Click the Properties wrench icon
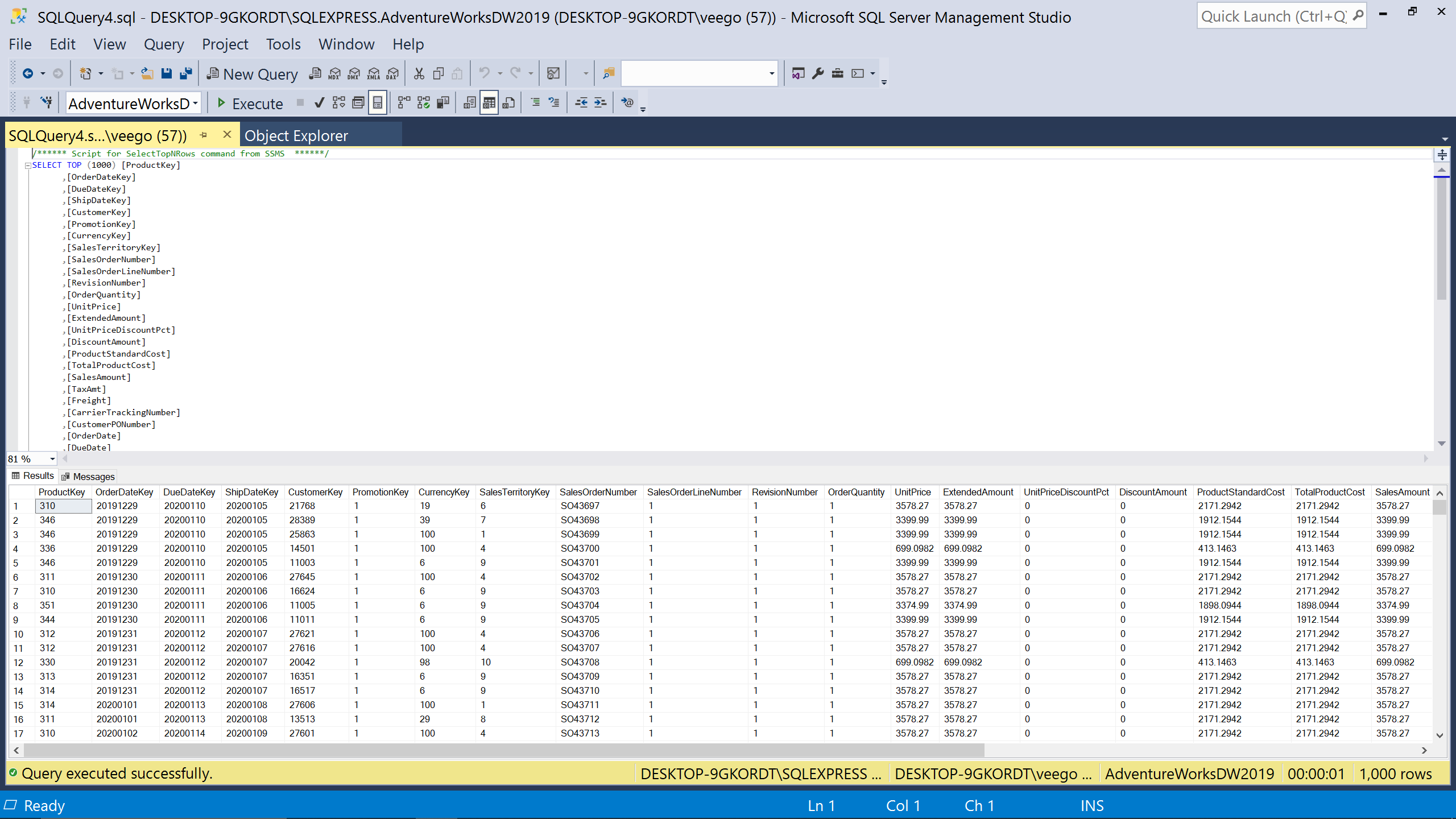The width and height of the screenshot is (1456, 819). point(818,73)
